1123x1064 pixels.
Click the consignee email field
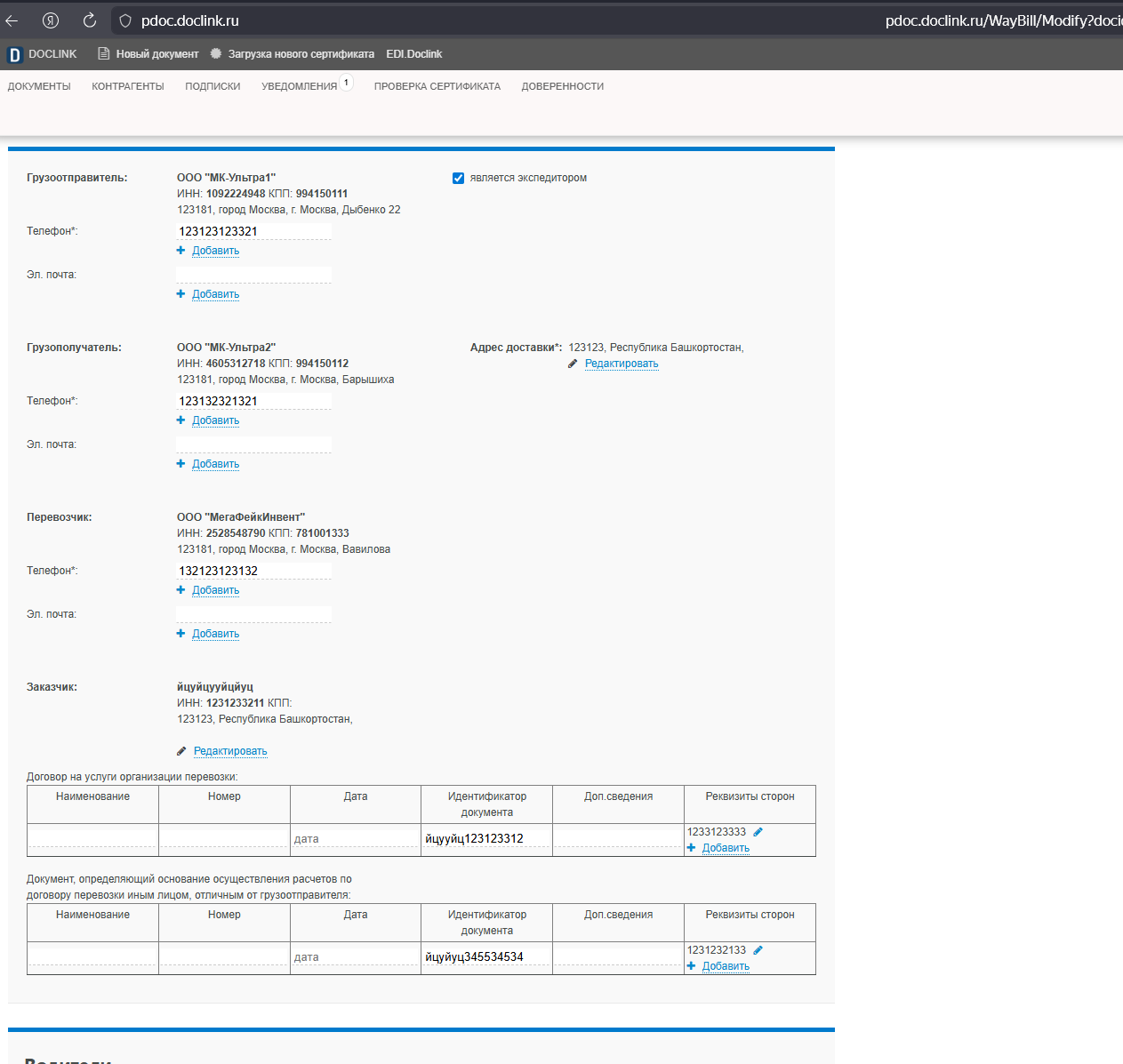253,444
